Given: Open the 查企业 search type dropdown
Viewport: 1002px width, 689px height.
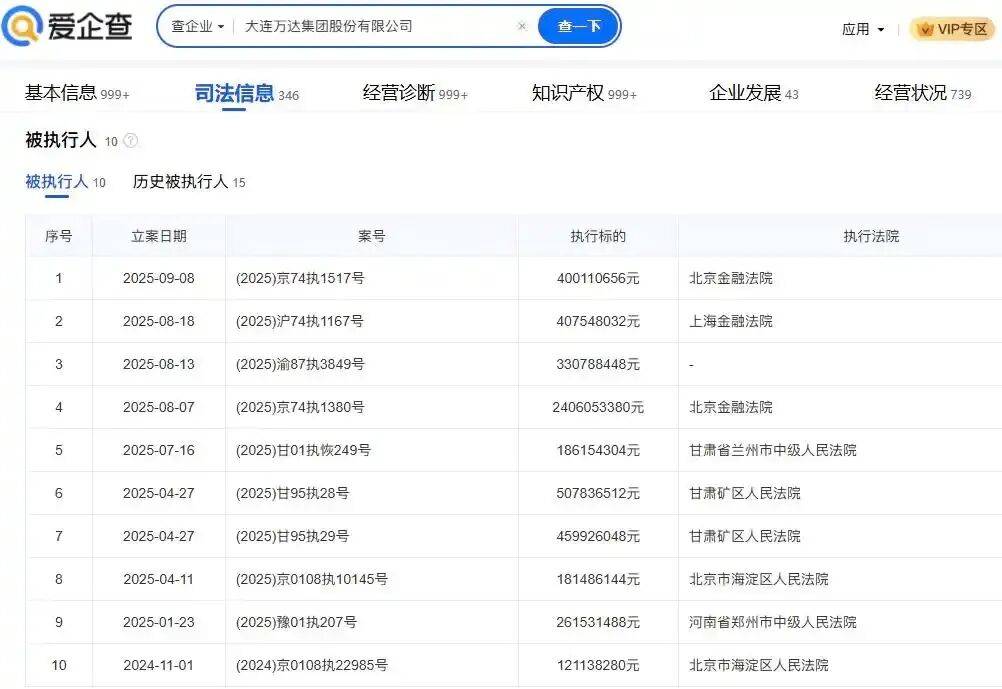Looking at the screenshot, I should coord(197,26).
